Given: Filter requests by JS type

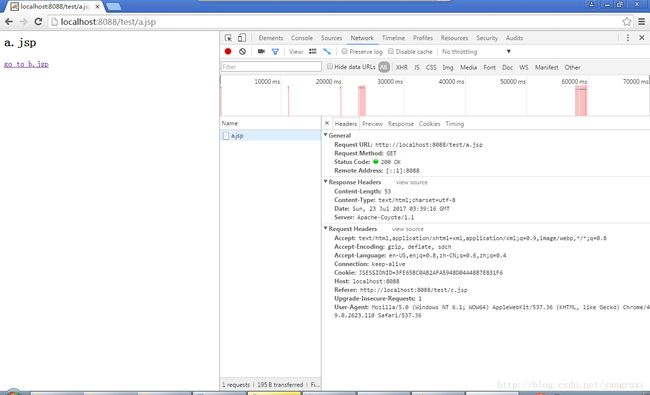Looking at the screenshot, I should (x=417, y=67).
